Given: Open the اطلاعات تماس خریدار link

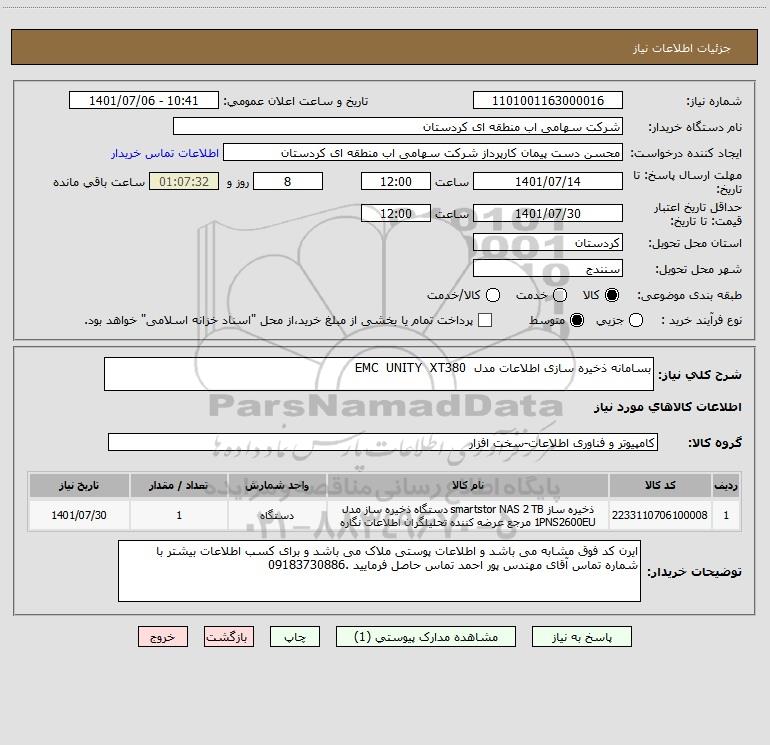Looking at the screenshot, I should (165, 153).
